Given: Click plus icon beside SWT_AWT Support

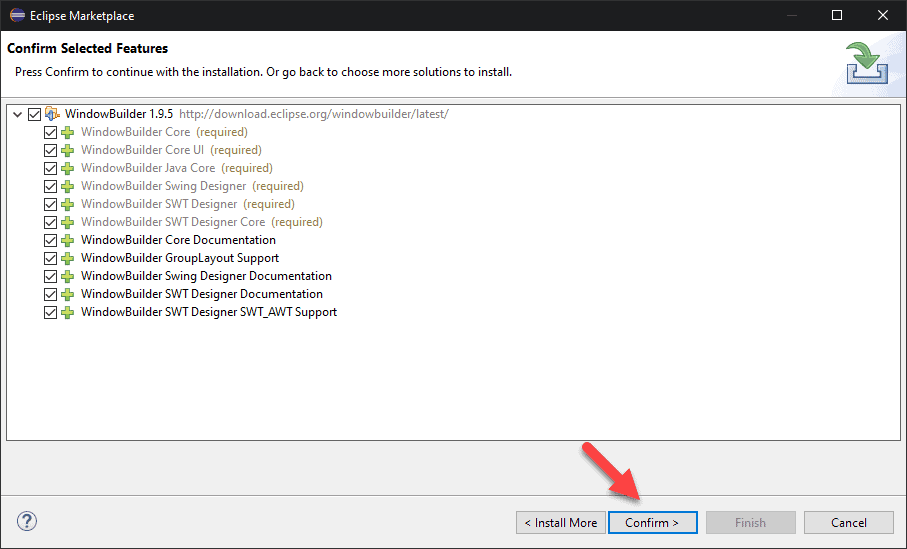Looking at the screenshot, I should (x=68, y=312).
